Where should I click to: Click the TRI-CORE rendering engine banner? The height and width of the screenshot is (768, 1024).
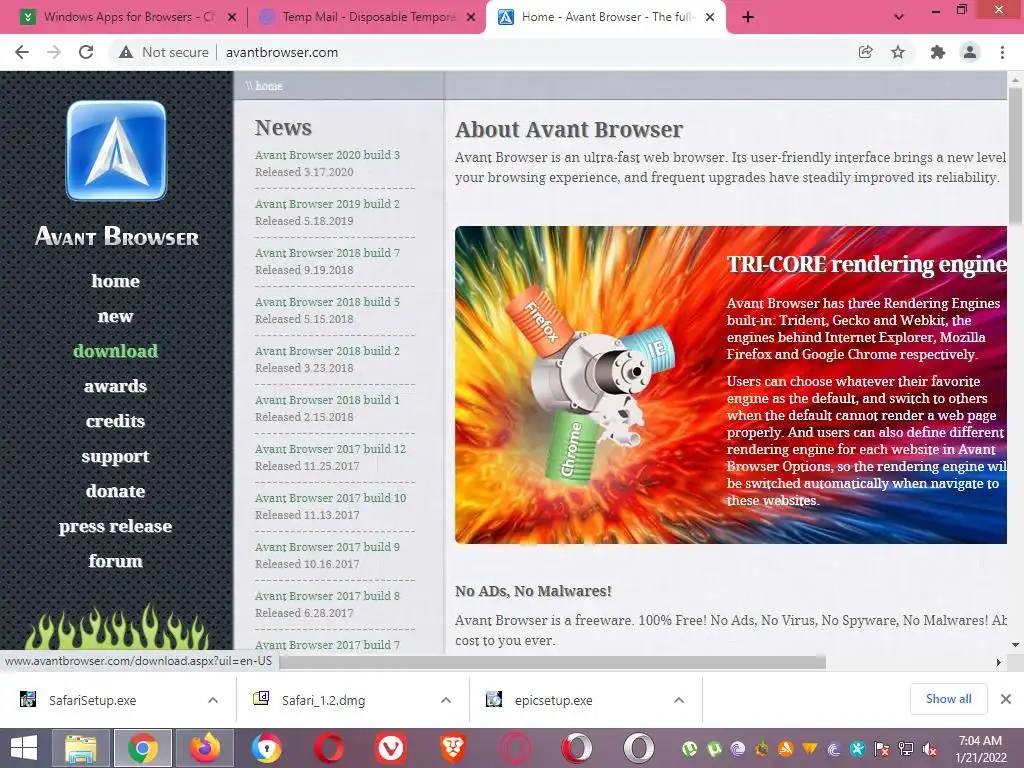tap(731, 385)
